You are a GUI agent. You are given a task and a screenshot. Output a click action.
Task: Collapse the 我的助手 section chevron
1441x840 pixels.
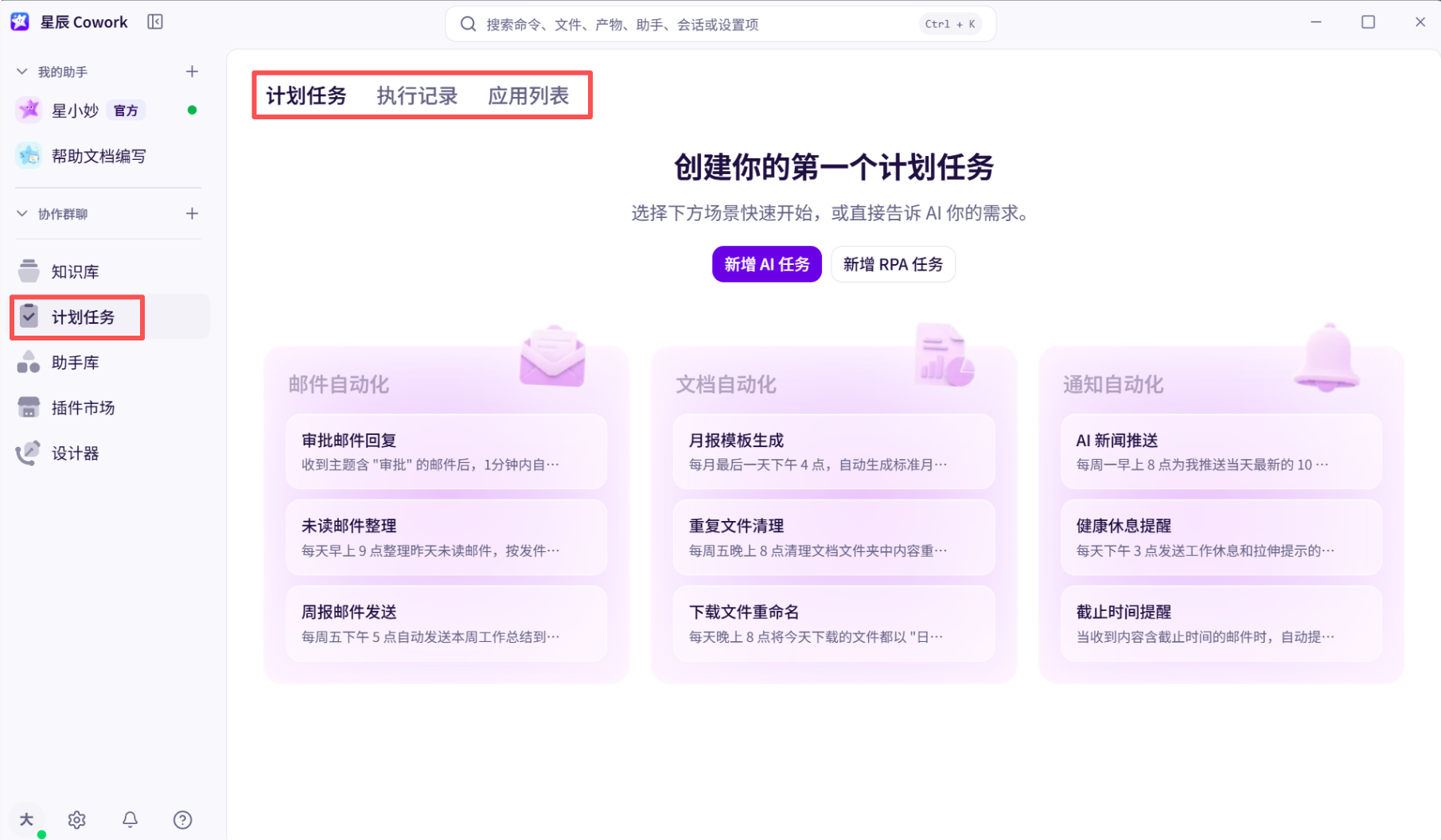22,72
